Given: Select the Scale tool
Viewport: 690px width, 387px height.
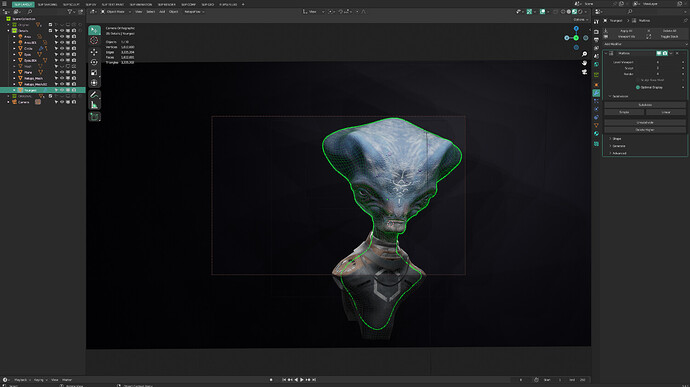Looking at the screenshot, I should point(94,73).
